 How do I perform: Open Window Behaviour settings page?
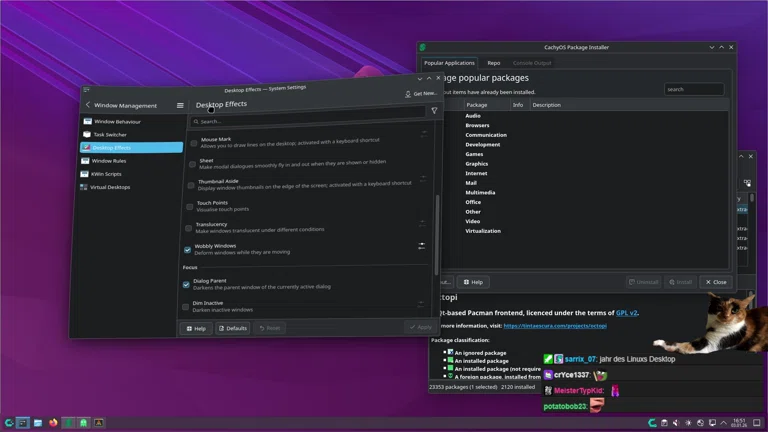(x=117, y=121)
